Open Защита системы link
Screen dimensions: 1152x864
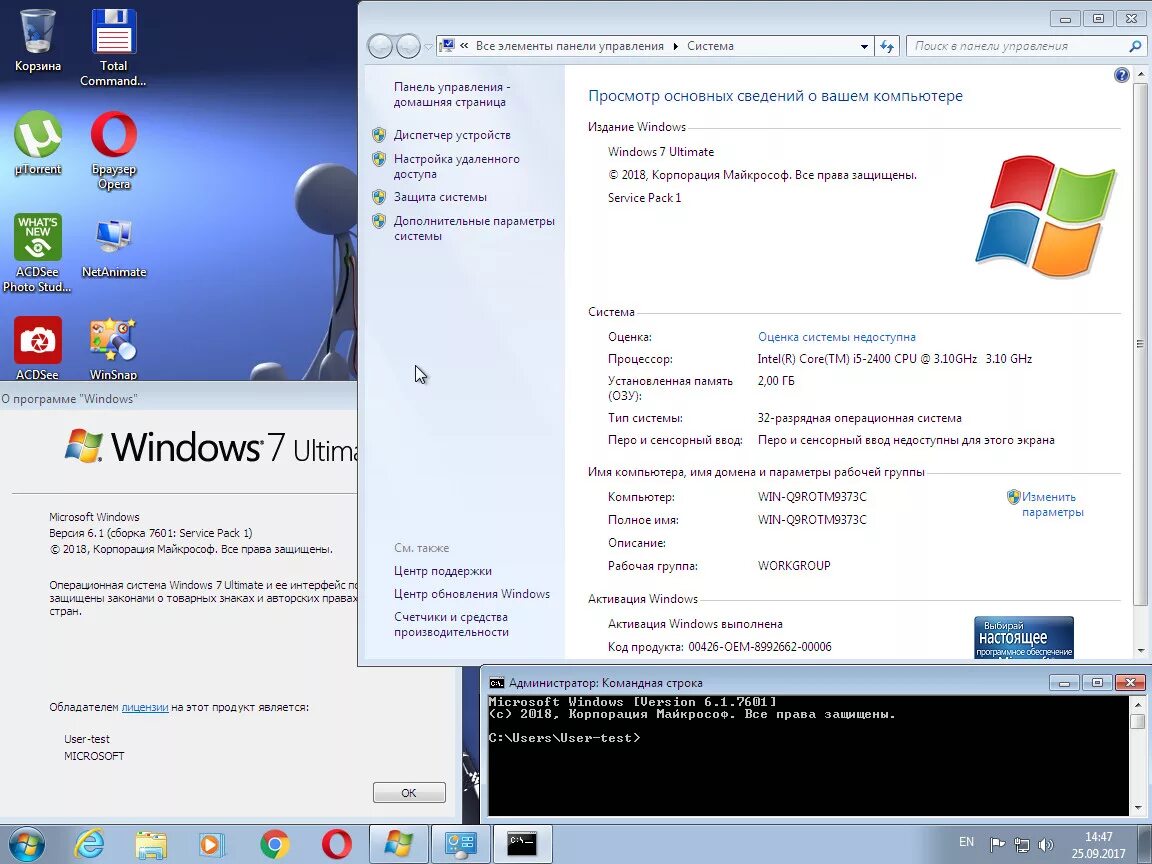click(440, 197)
